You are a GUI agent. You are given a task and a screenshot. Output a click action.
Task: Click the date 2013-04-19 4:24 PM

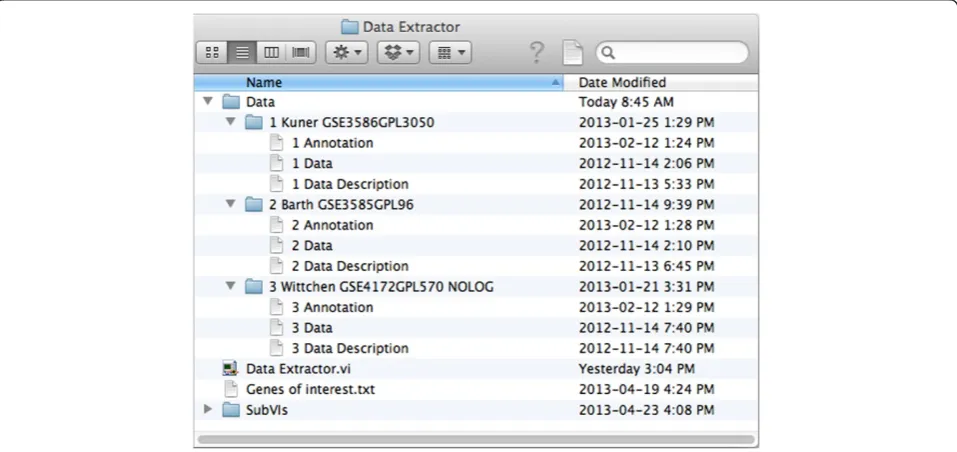pos(646,389)
